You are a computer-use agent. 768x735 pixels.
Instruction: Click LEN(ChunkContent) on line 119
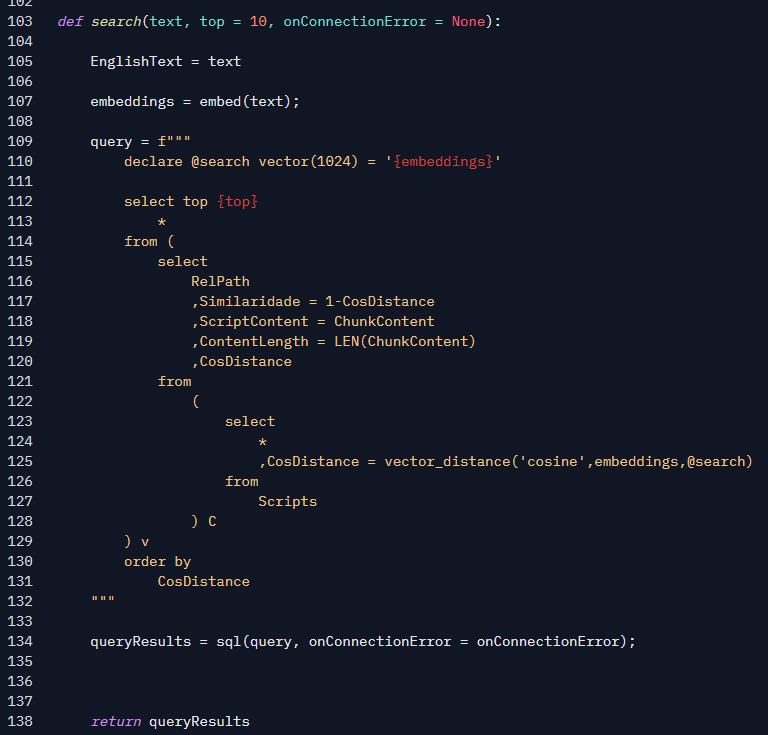(x=405, y=341)
